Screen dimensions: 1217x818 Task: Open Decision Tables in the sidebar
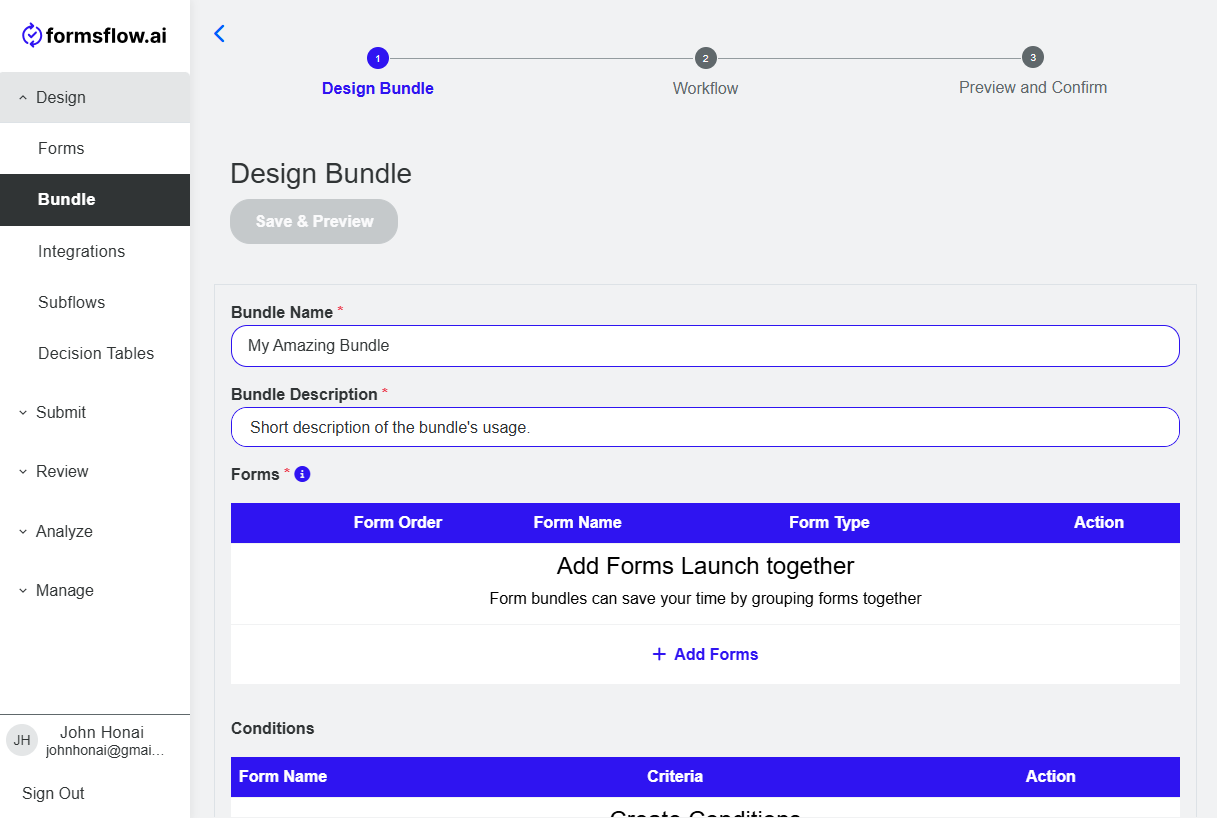coord(95,353)
